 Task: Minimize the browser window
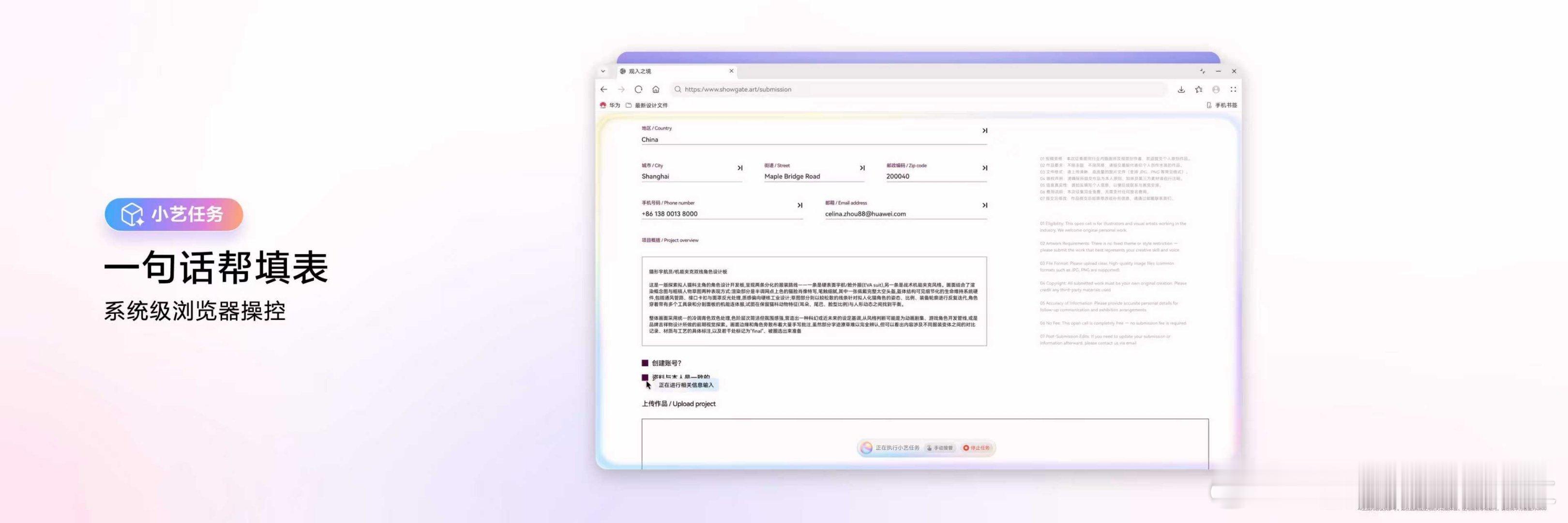(1218, 71)
